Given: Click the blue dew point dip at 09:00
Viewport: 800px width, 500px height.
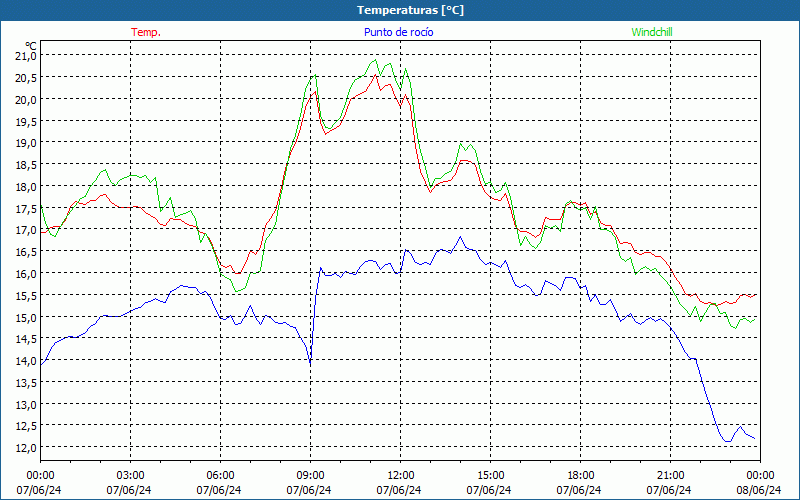Looking at the screenshot, I should coord(310,362).
